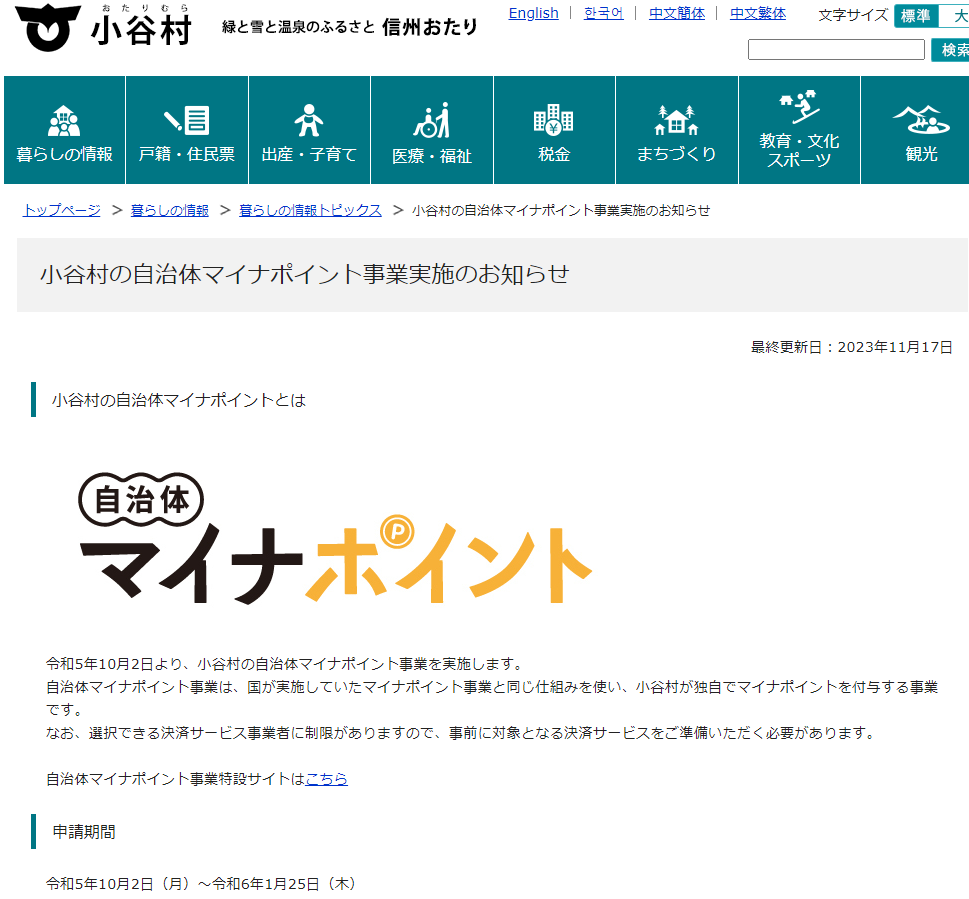This screenshot has width=969, height=899.
Task: Click the 小谷村 site title text
Action: (x=142, y=30)
